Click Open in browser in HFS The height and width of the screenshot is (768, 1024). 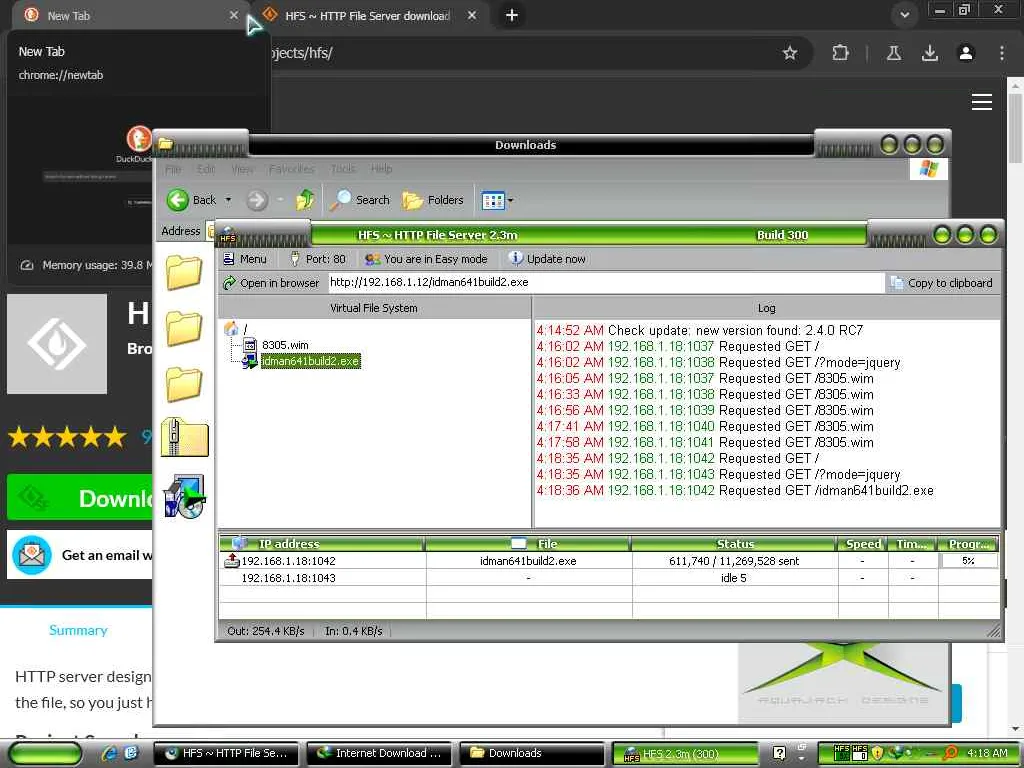click(x=271, y=283)
